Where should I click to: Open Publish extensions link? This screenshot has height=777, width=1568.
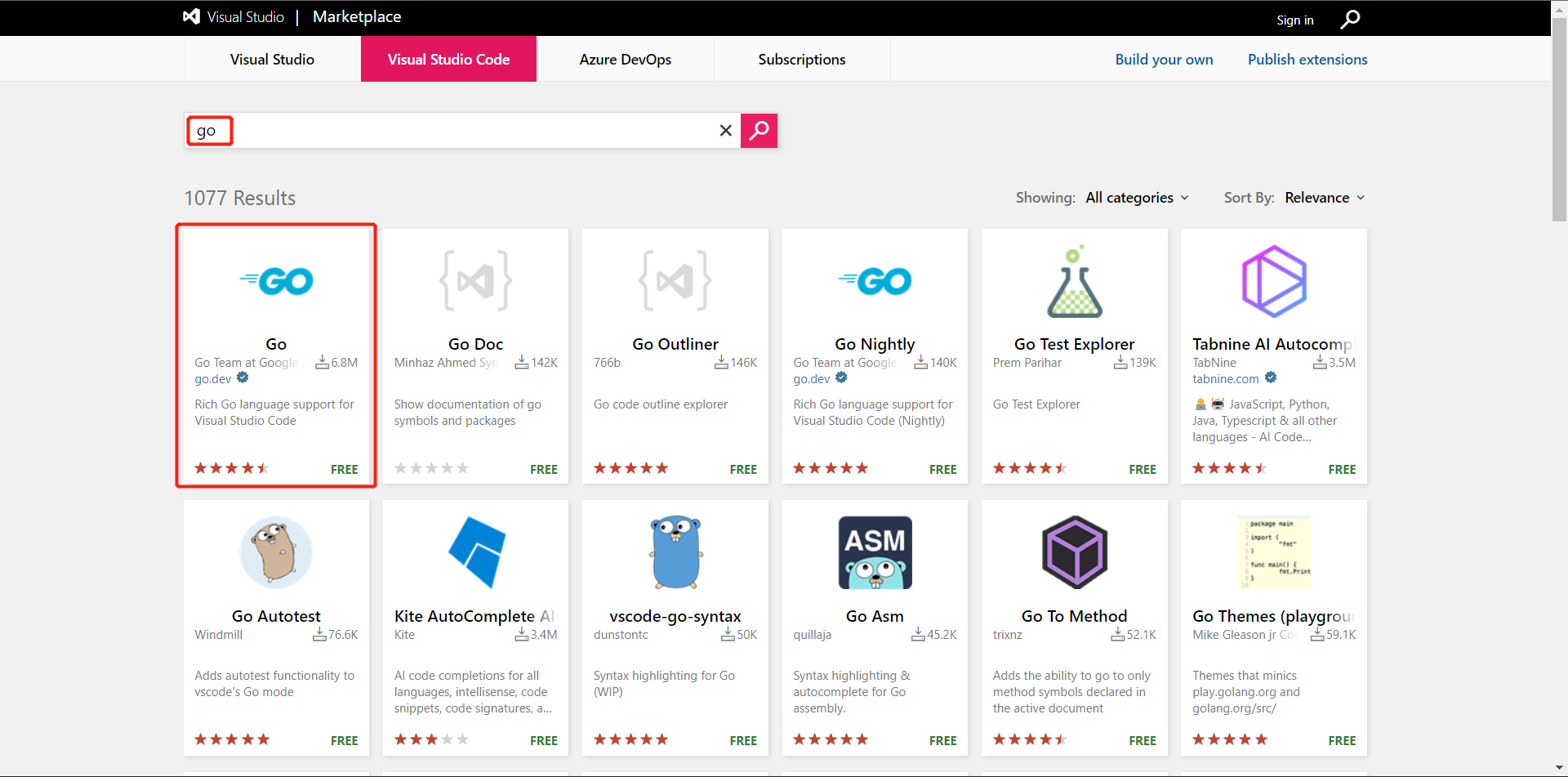tap(1307, 59)
